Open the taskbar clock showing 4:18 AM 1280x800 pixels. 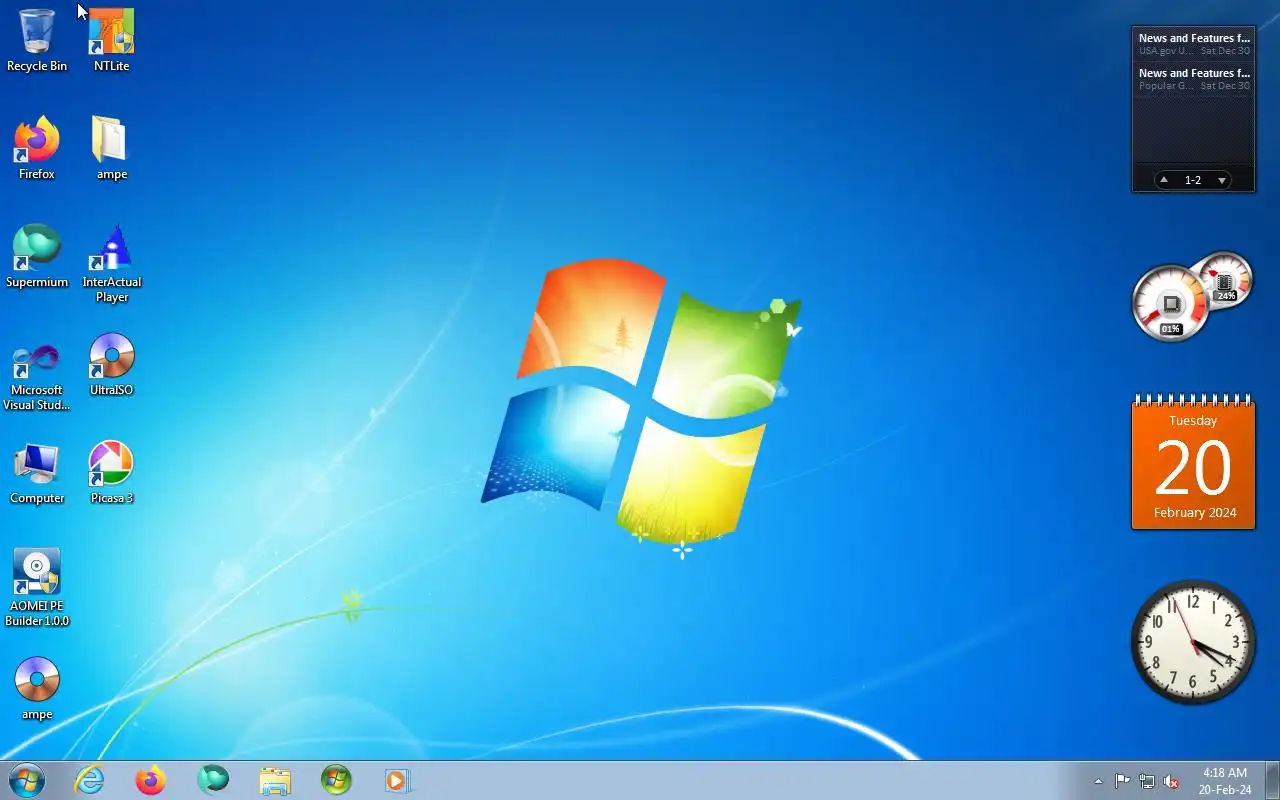click(1225, 781)
